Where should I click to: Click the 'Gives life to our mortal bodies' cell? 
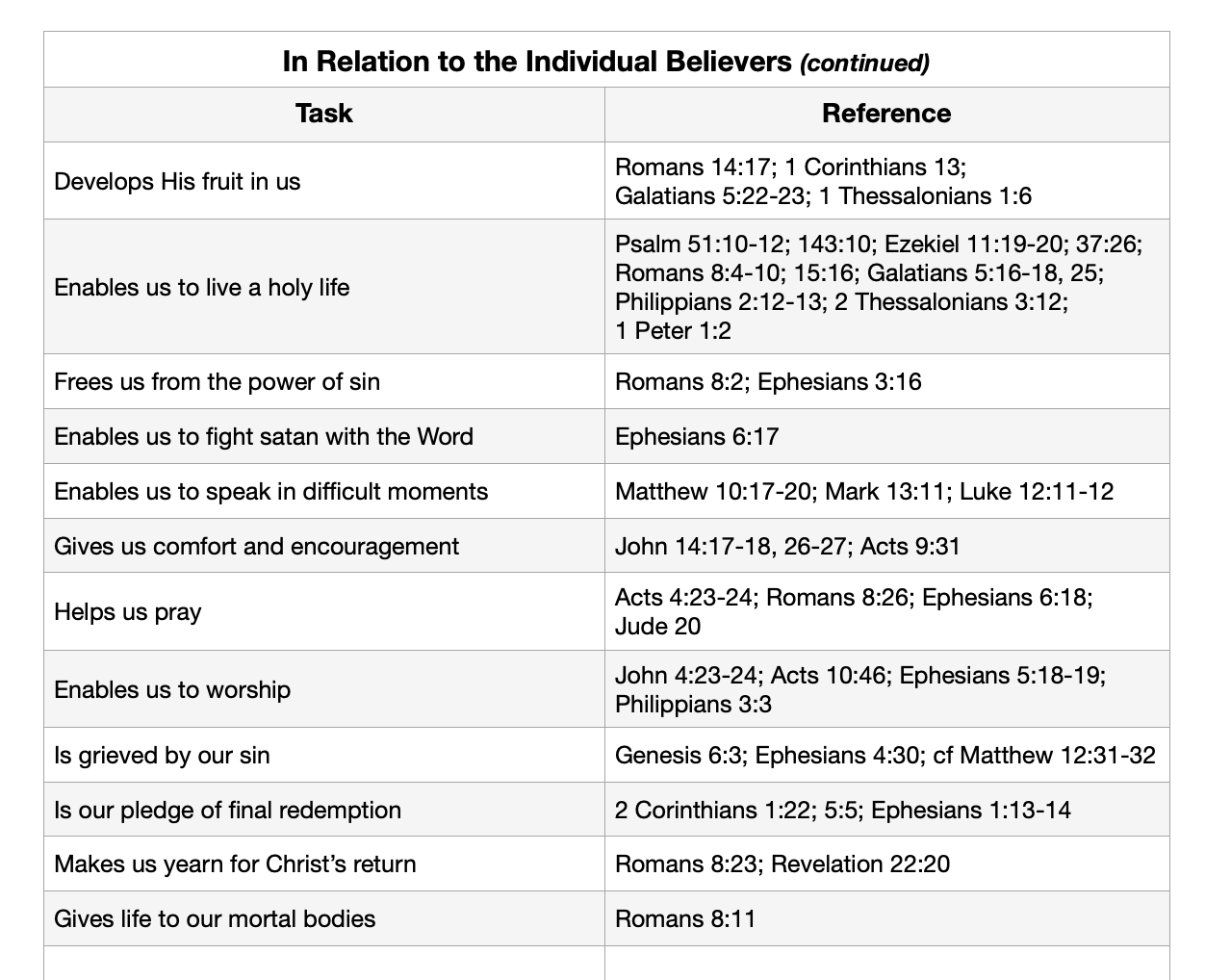click(215, 919)
